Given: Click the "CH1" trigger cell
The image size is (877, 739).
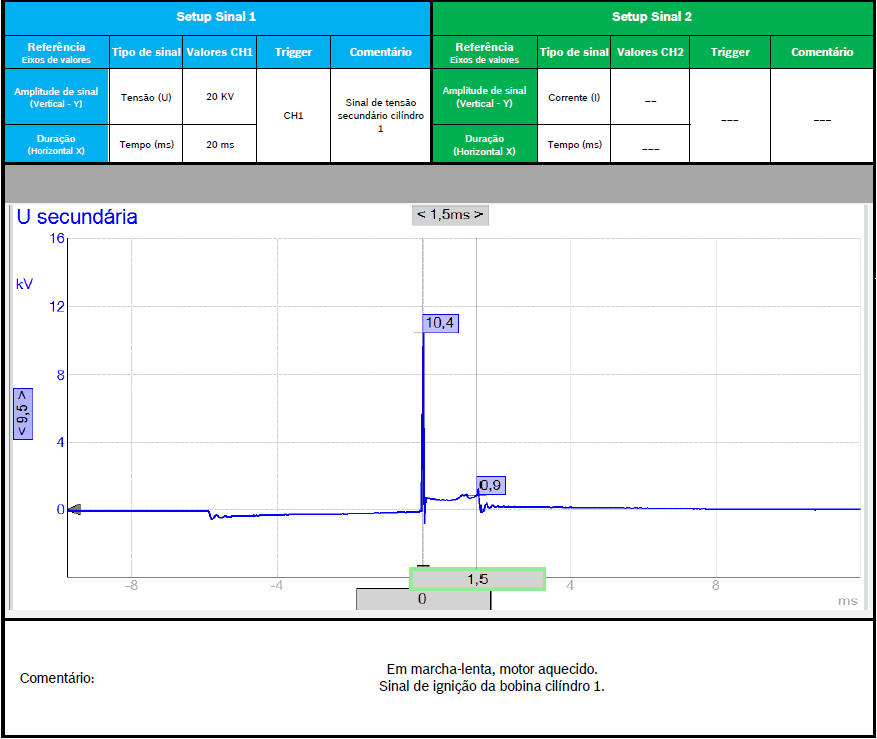Looking at the screenshot, I should click(293, 116).
